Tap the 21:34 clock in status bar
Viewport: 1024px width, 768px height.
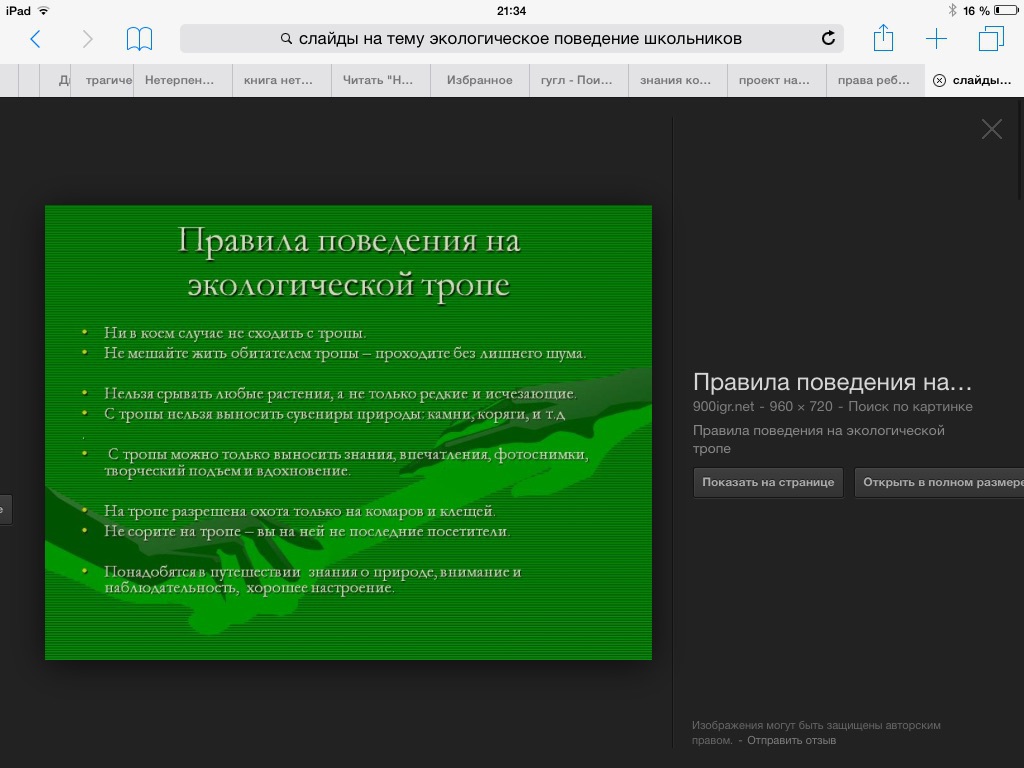click(511, 10)
